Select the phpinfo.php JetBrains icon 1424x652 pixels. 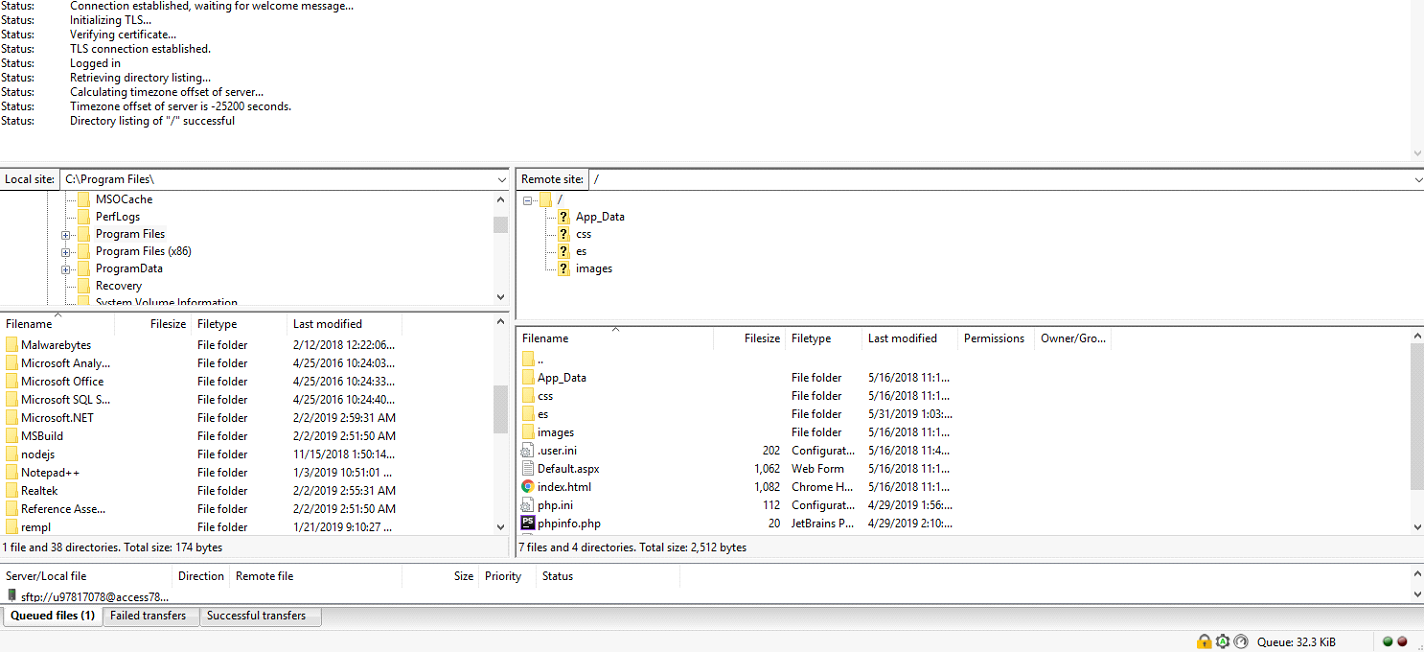[528, 523]
